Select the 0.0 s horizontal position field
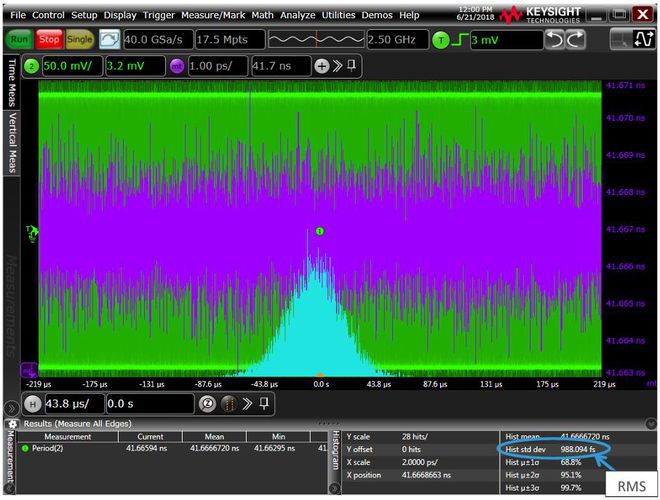The height and width of the screenshot is (500, 660). click(150, 404)
